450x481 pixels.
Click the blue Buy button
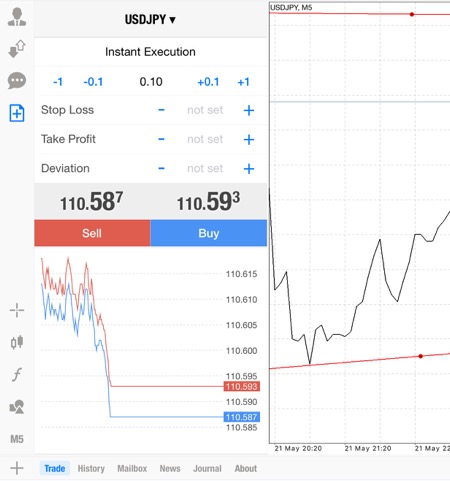209,233
